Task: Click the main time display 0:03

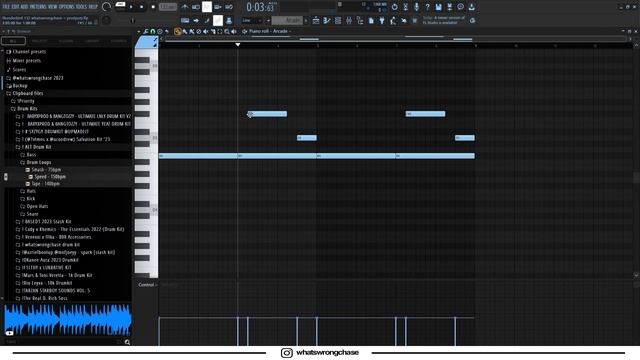Action: pos(260,7)
